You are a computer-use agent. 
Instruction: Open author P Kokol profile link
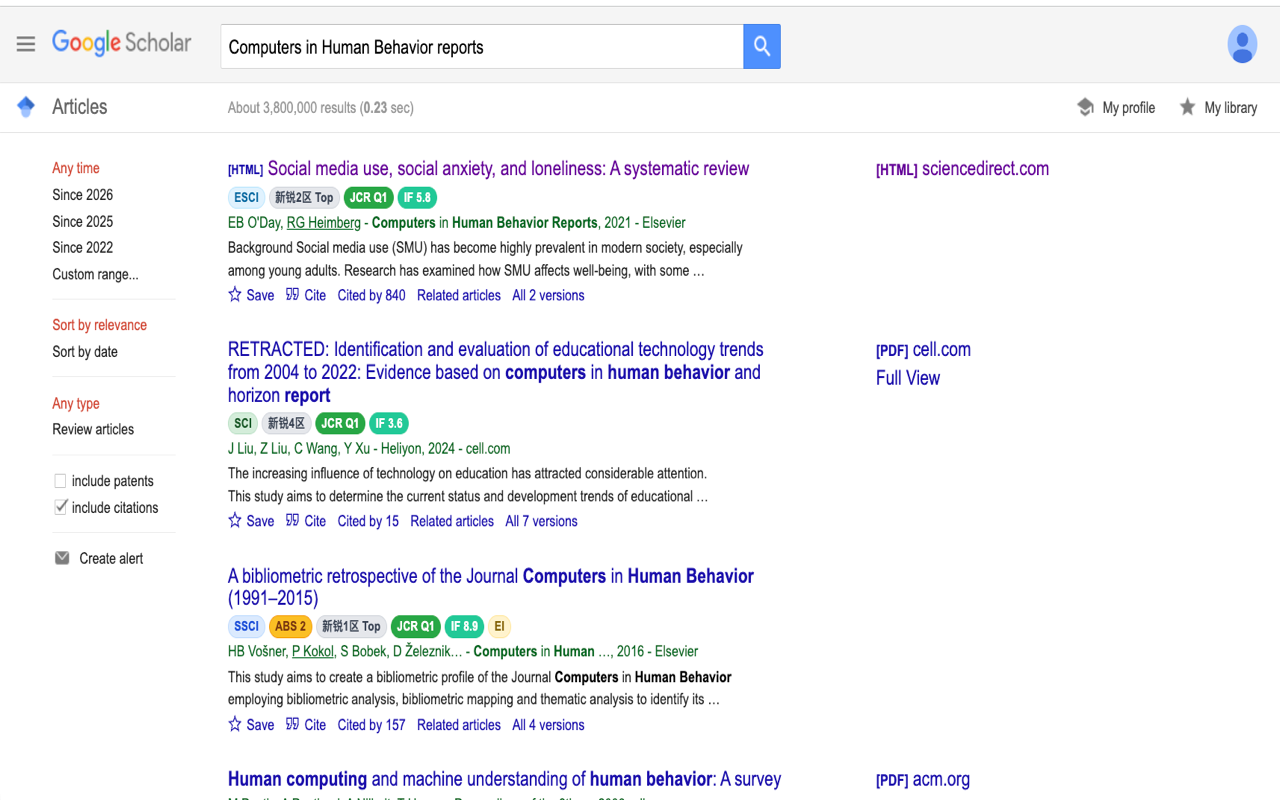click(313, 651)
